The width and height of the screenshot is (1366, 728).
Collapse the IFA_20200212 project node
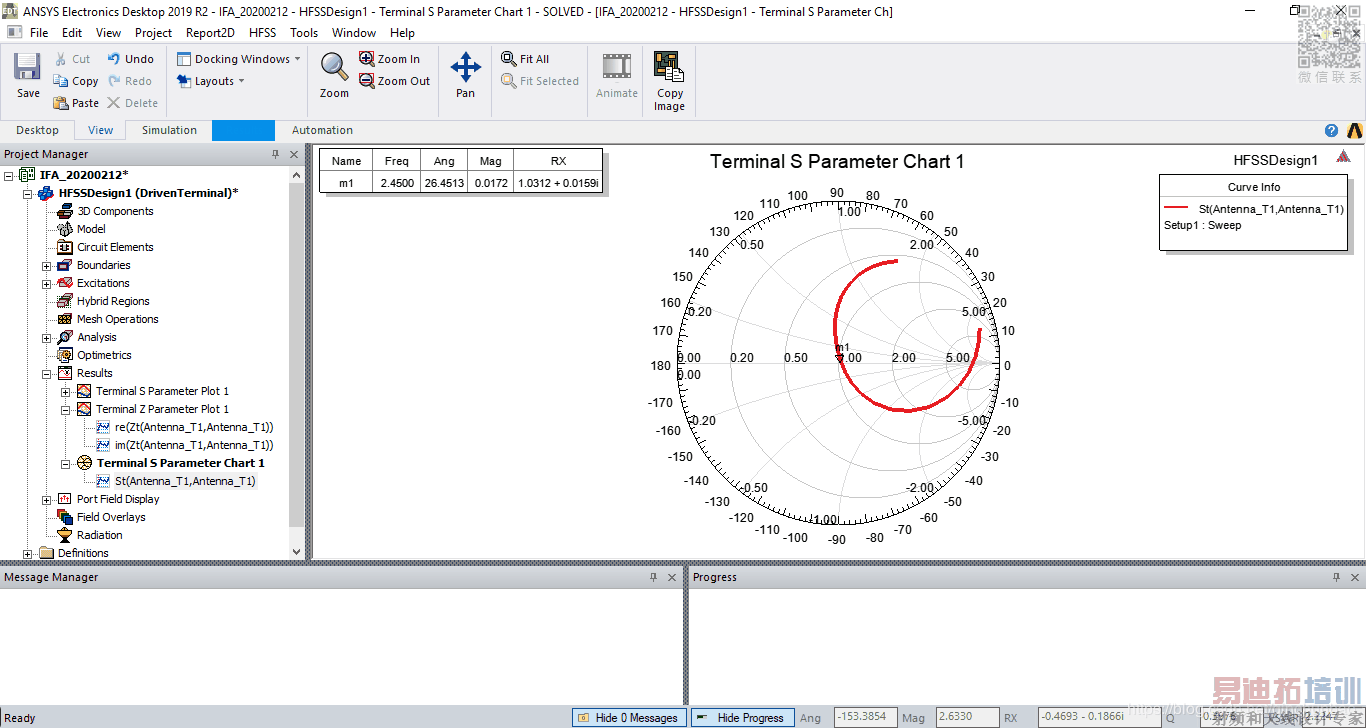(x=9, y=175)
